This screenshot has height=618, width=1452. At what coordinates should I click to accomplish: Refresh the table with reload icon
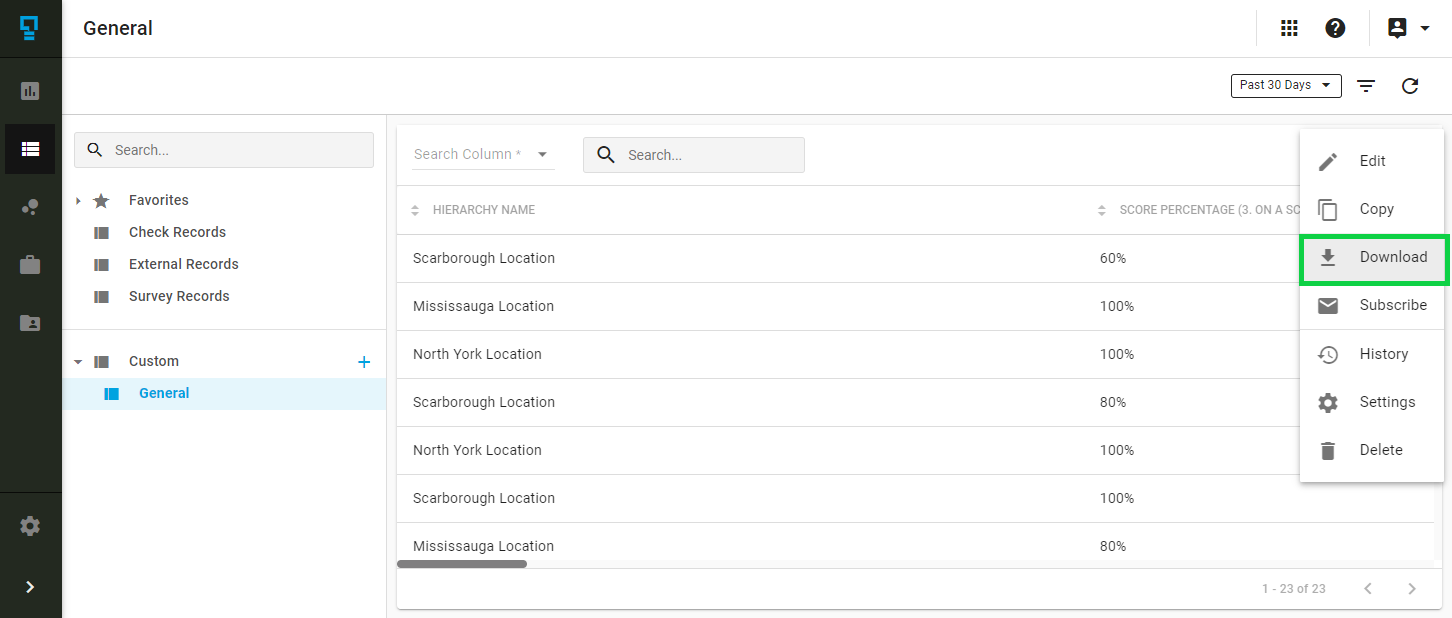(x=1410, y=86)
